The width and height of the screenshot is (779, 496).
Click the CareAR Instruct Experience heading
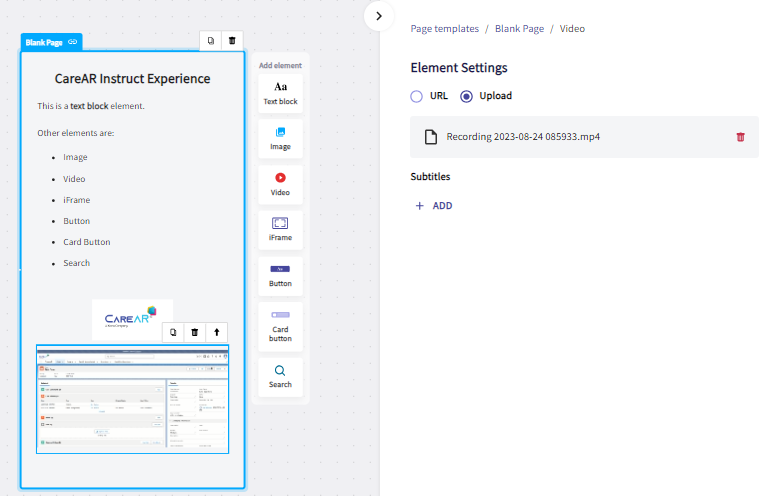tap(132, 79)
